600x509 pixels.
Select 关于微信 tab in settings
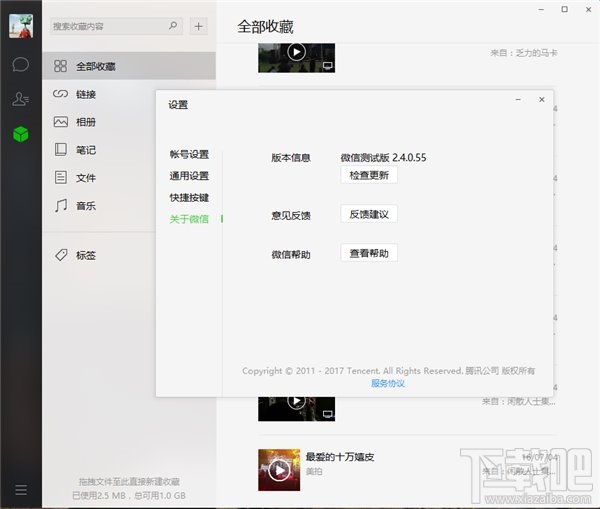tap(189, 219)
